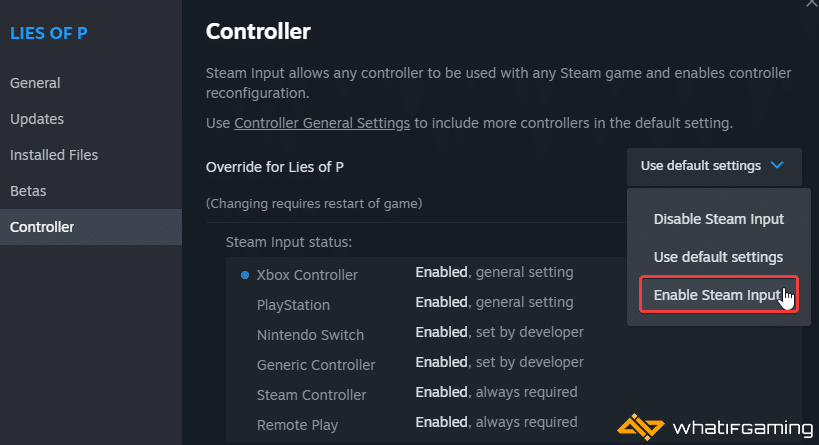Go to the Updates section

[x=37, y=119]
